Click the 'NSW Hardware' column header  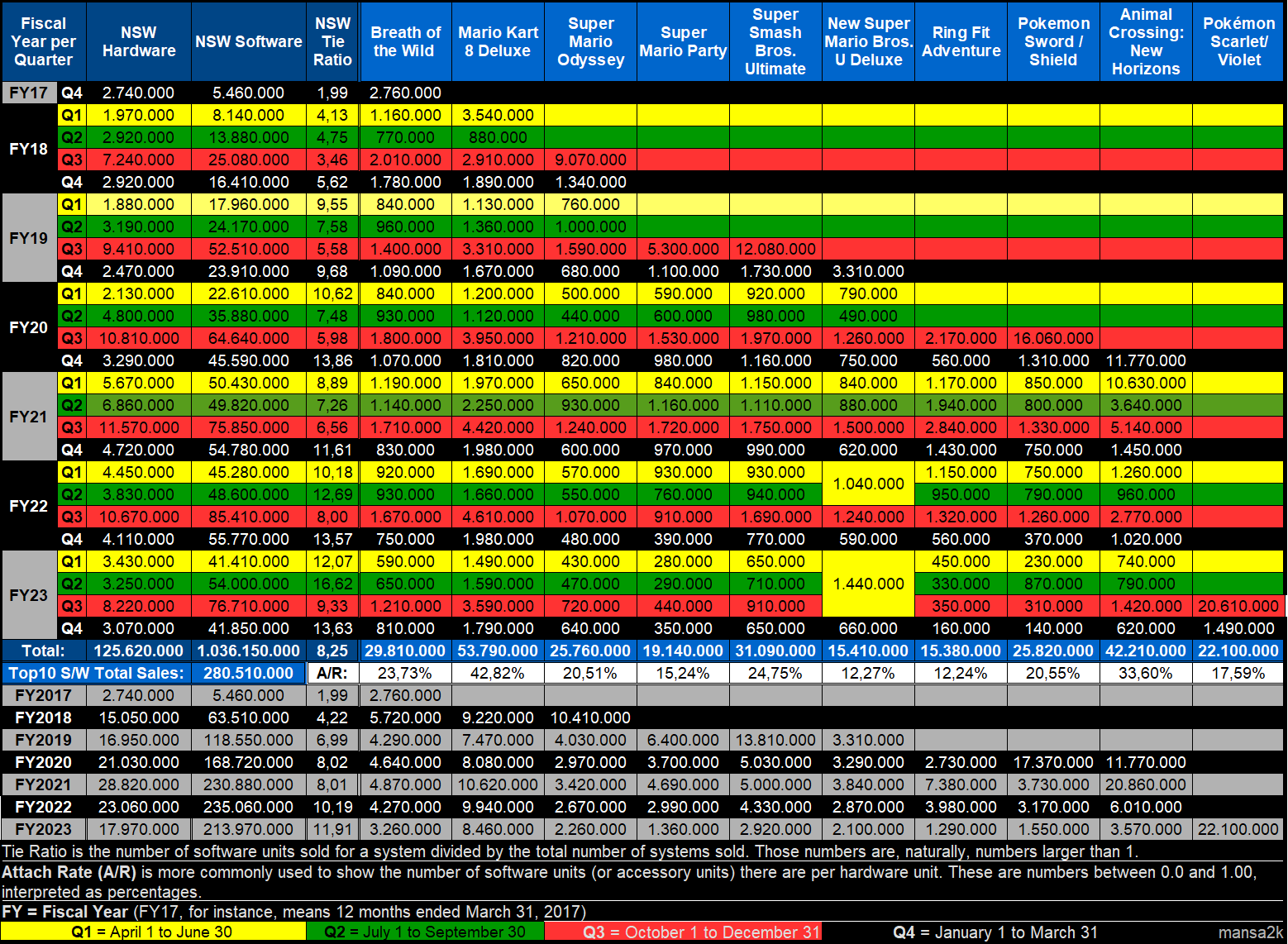139,41
